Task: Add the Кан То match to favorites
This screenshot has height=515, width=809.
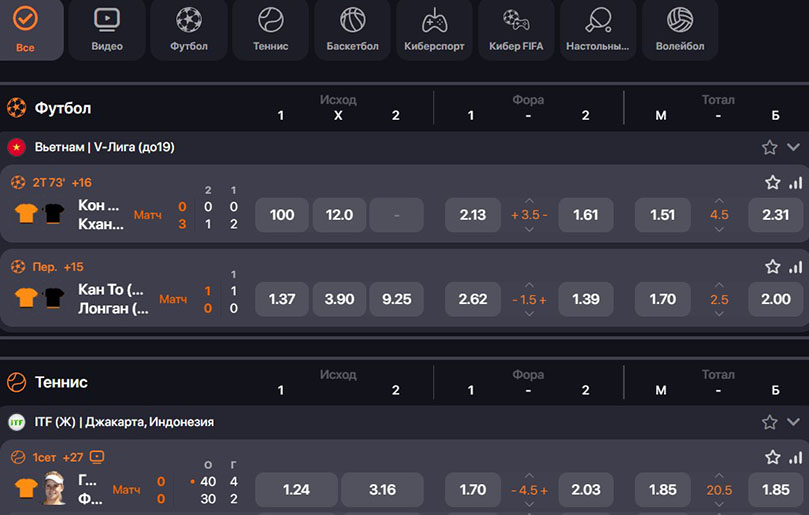Action: (x=772, y=267)
